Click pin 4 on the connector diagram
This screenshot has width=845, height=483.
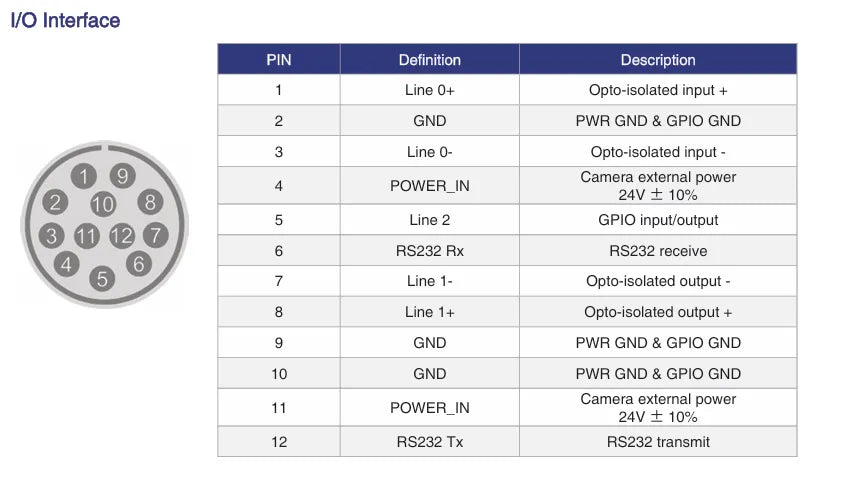66,265
